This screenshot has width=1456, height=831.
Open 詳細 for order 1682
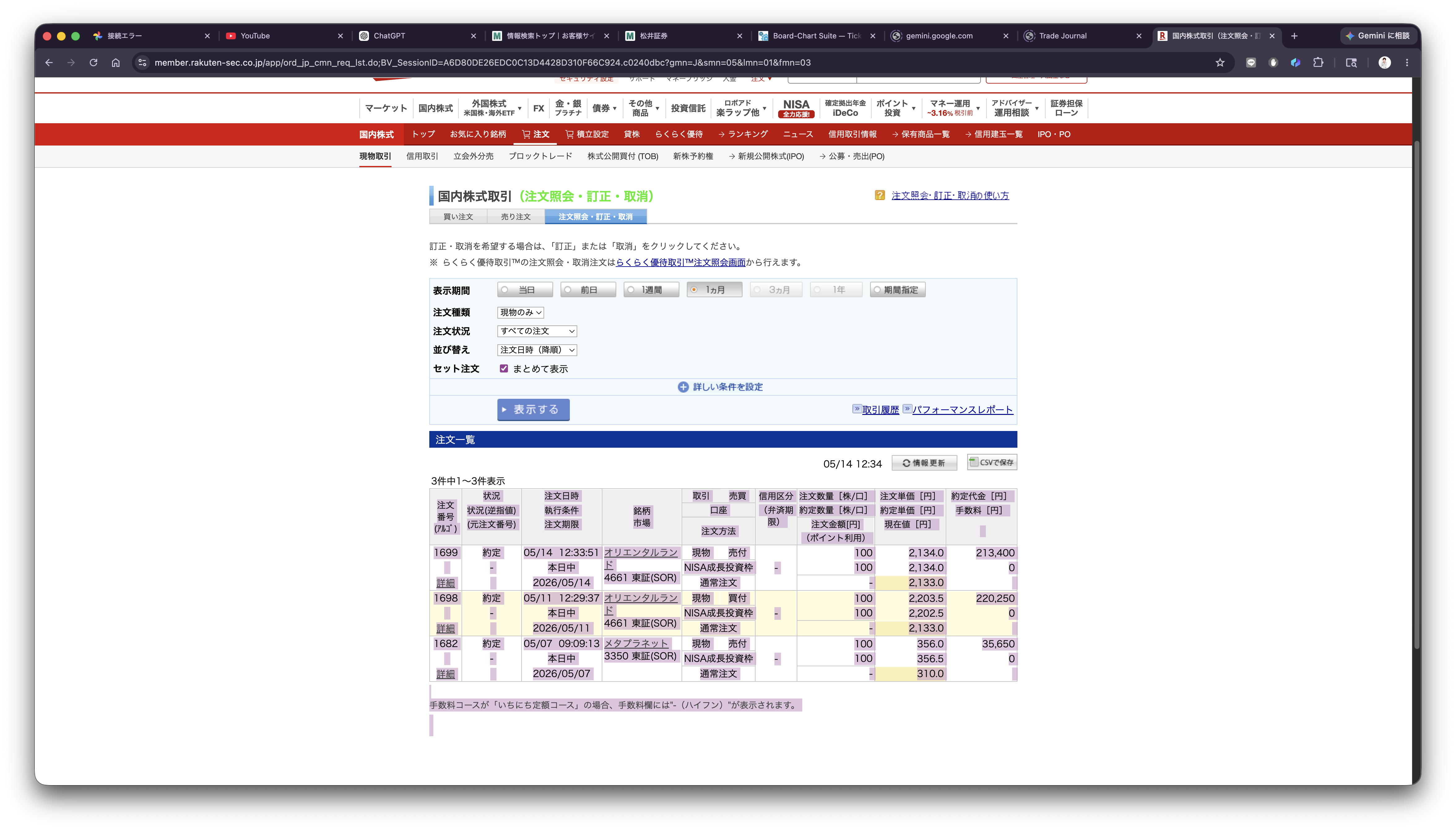446,674
